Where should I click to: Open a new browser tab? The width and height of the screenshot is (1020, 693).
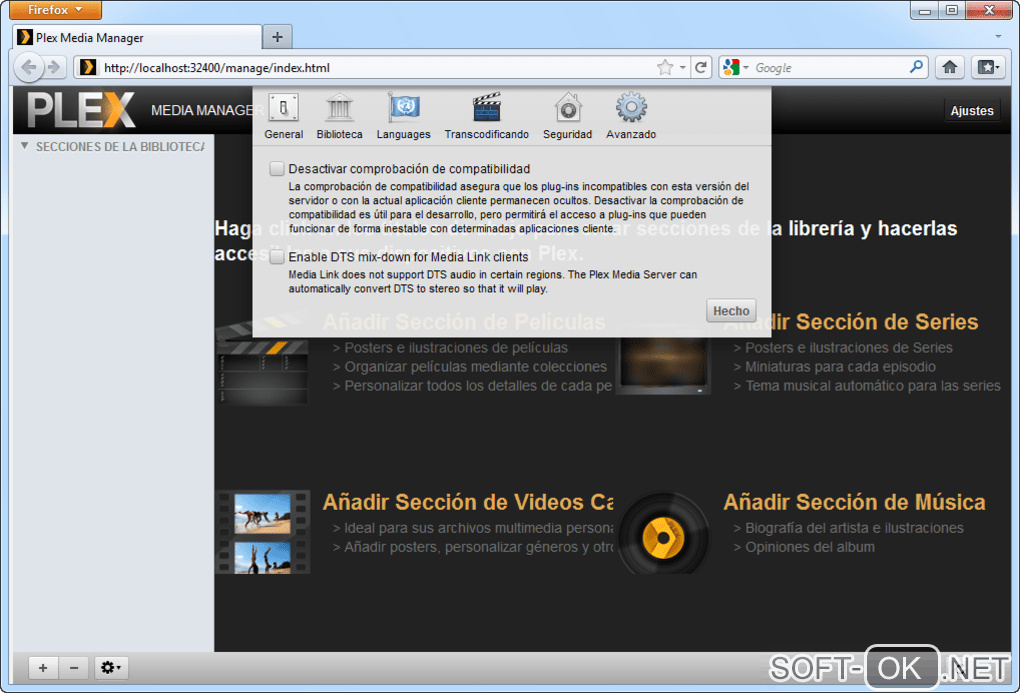point(277,37)
